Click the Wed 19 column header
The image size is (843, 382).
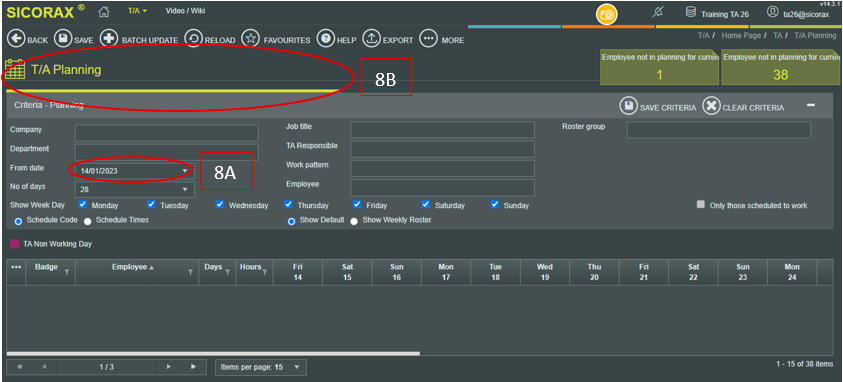click(x=545, y=272)
